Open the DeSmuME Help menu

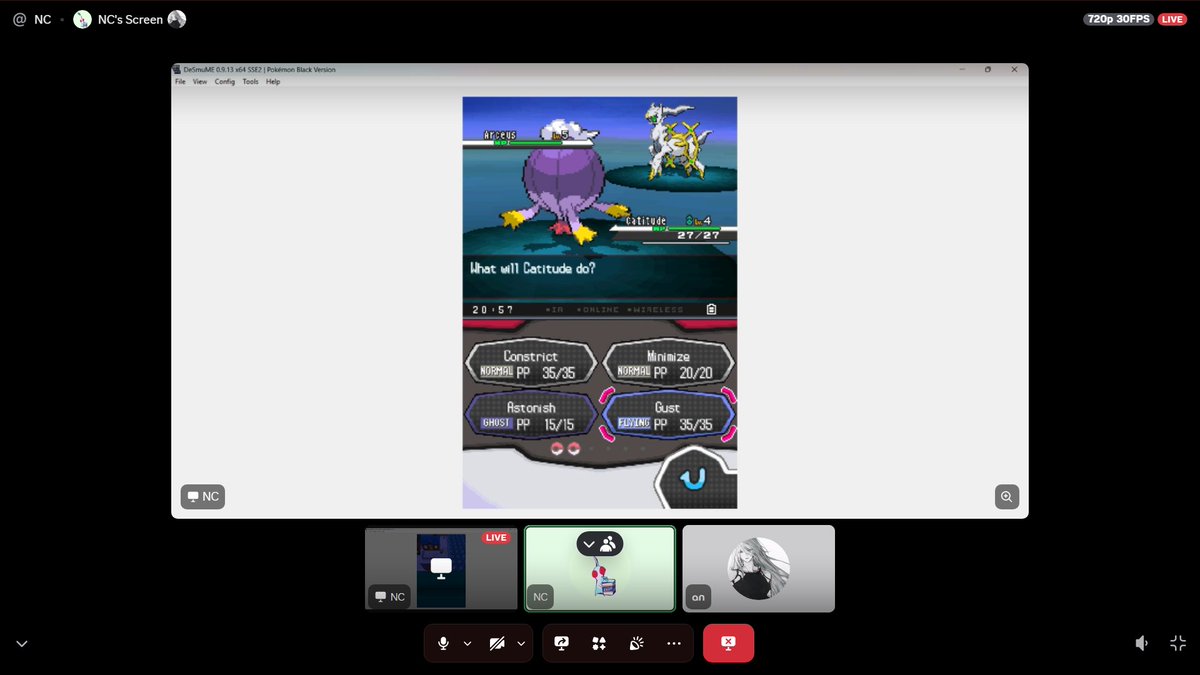tap(273, 82)
